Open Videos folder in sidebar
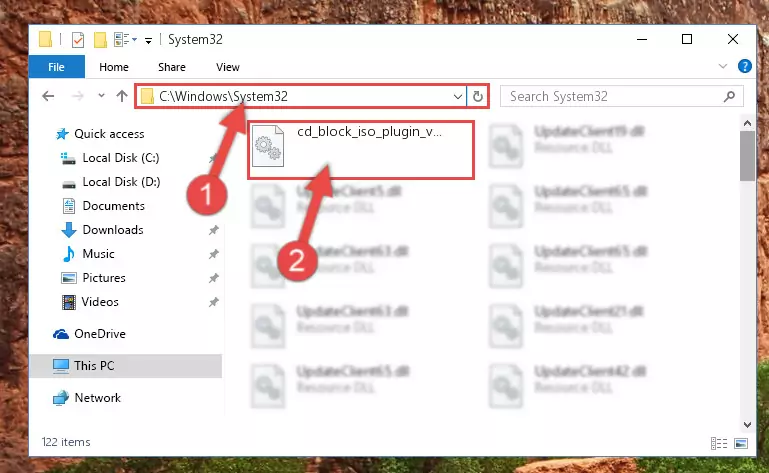769x473 pixels. 100,302
